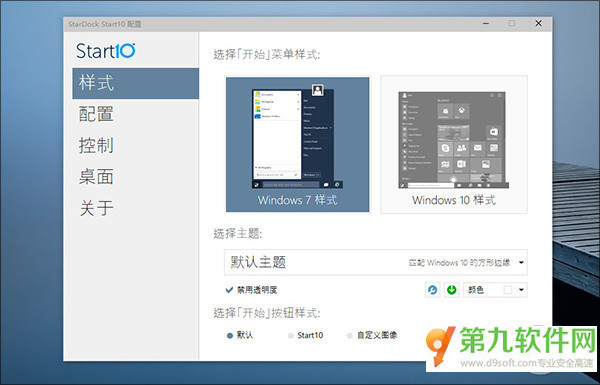Open the 关于 sidebar tab
600x385 pixels.
click(x=135, y=208)
